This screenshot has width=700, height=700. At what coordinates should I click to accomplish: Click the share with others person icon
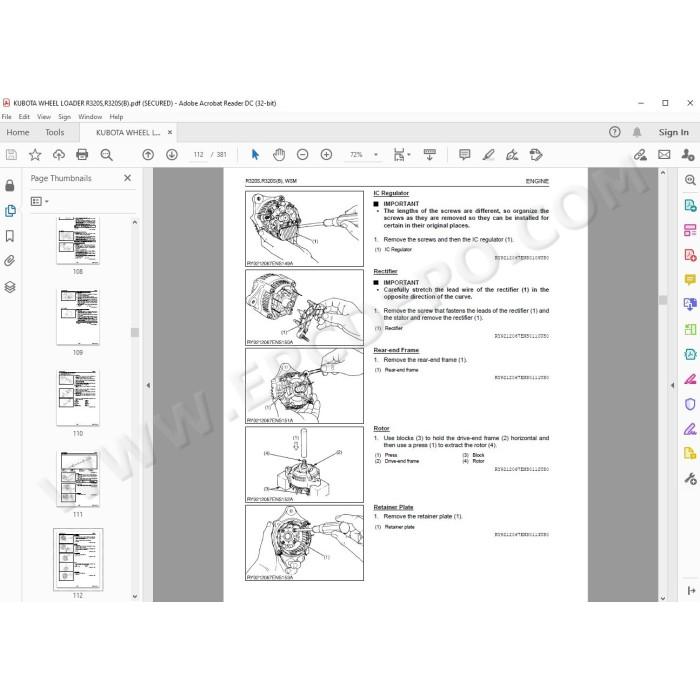[688, 155]
